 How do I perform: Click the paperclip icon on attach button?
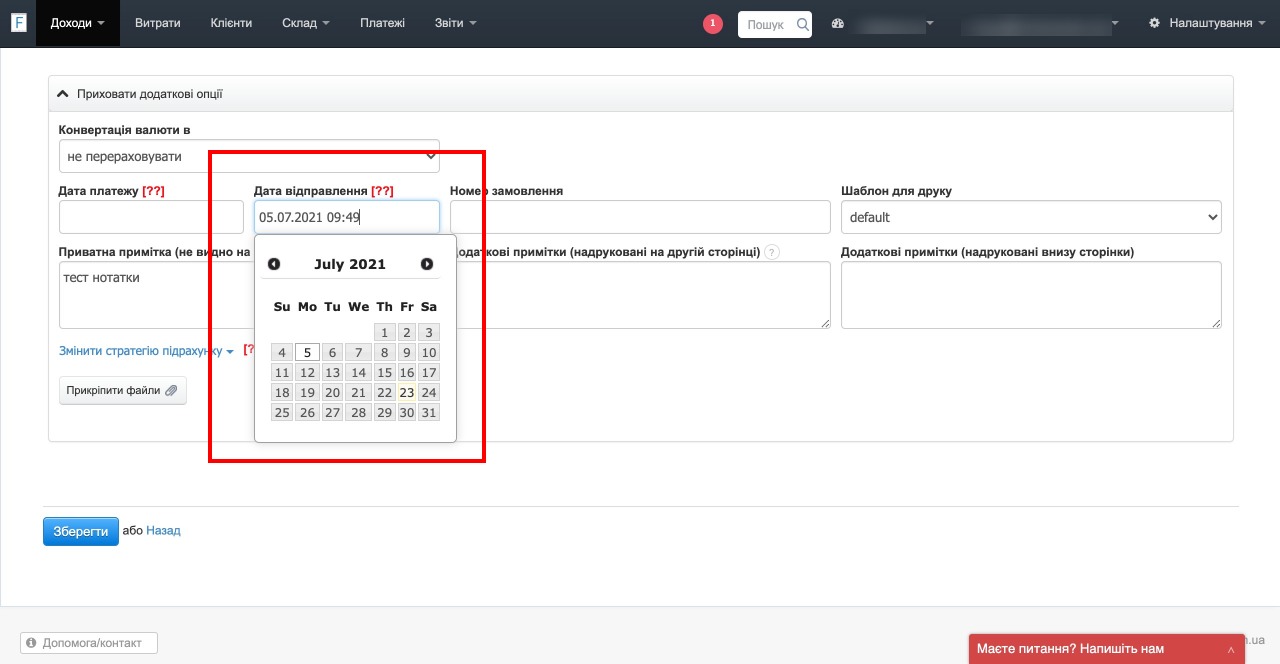171,391
